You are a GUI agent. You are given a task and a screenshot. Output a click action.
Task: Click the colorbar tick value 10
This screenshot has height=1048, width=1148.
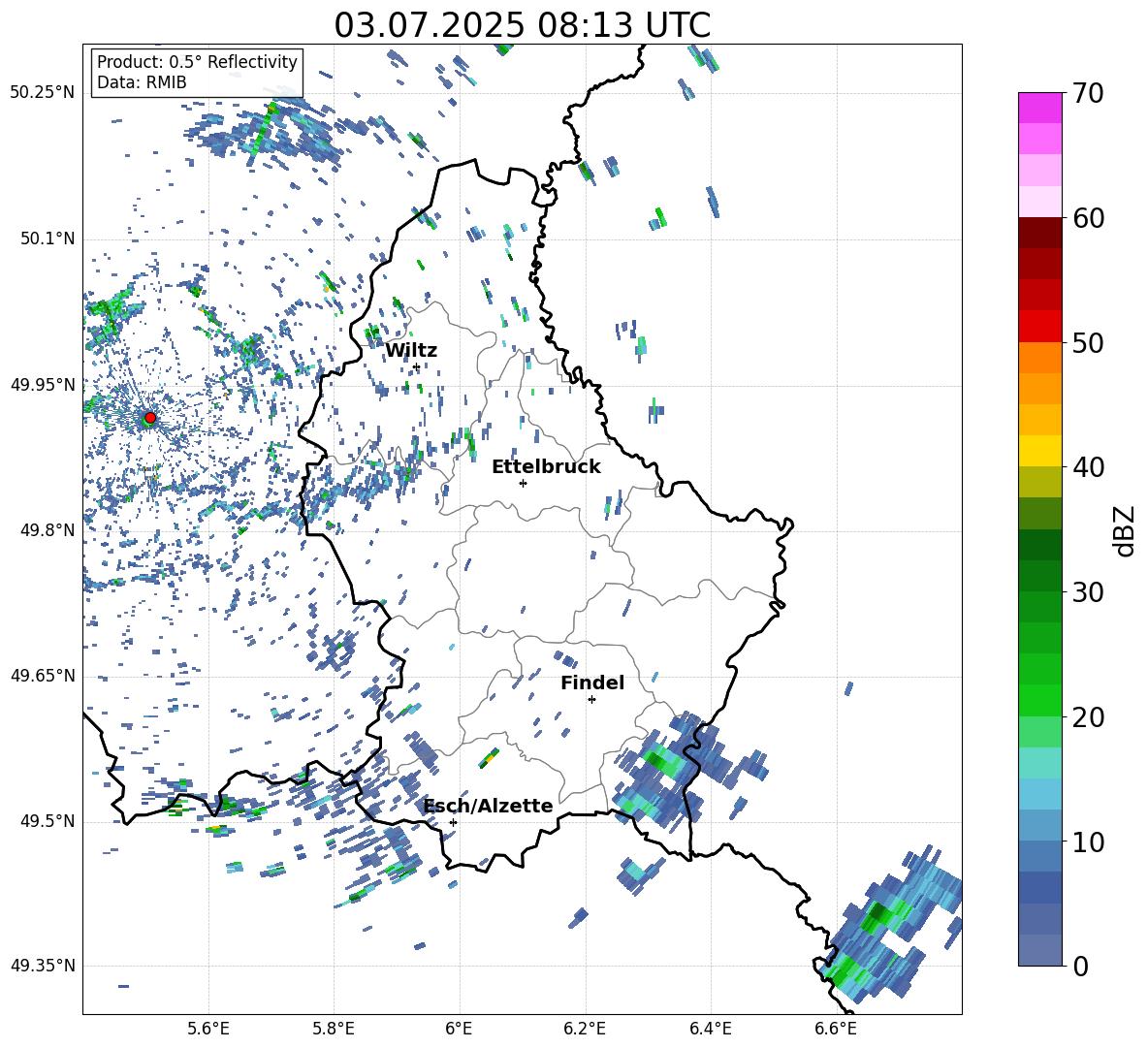pyautogui.click(x=1089, y=842)
